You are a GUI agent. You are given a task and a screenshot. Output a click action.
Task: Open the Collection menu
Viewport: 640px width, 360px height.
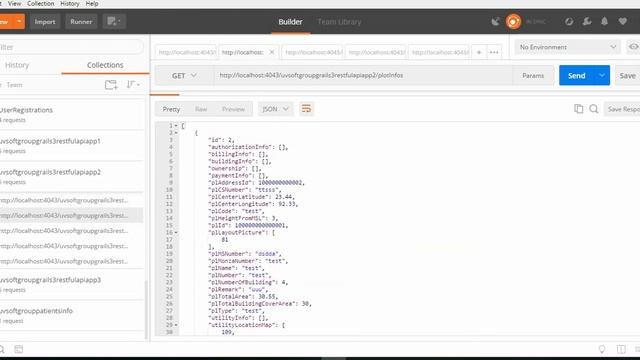click(40, 3)
